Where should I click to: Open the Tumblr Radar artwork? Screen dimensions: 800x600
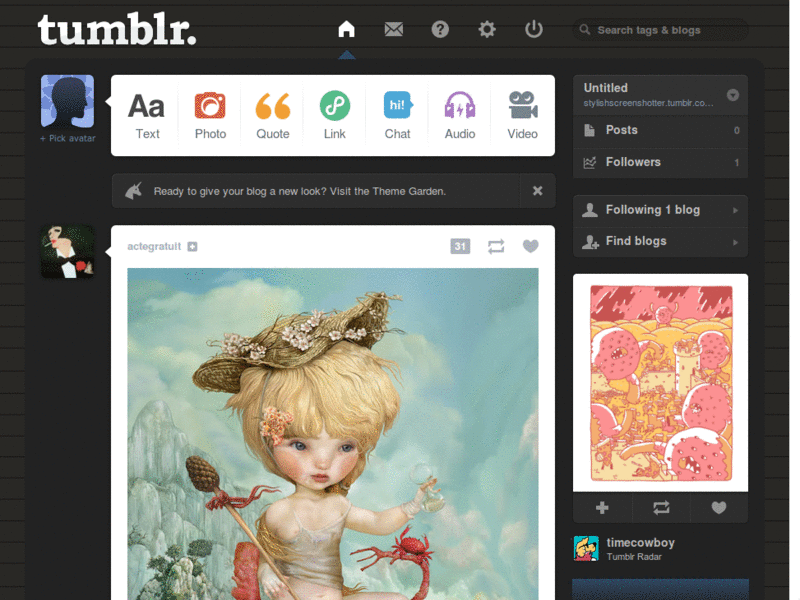pos(661,383)
